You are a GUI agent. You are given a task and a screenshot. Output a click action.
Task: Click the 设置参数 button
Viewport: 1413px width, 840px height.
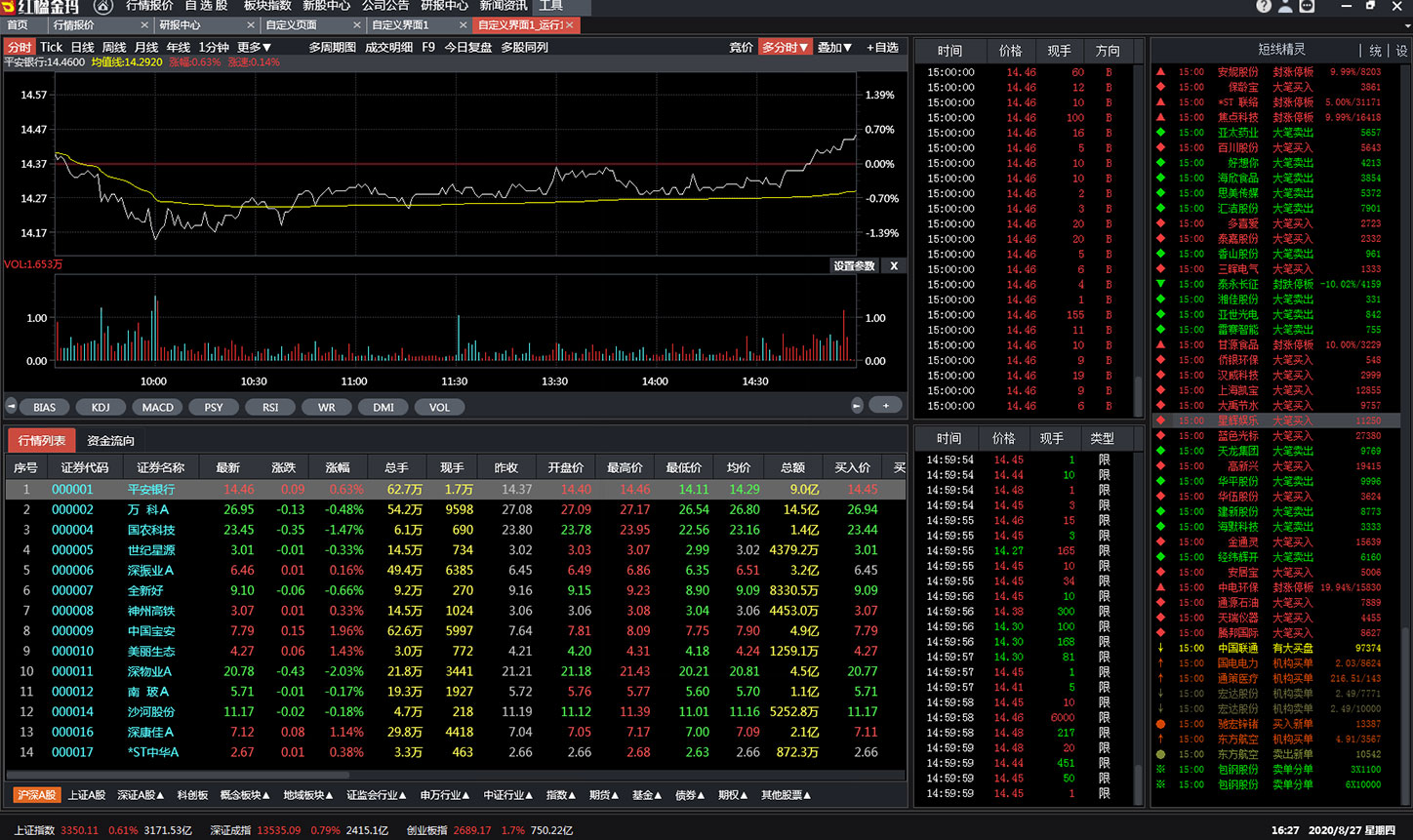[854, 265]
